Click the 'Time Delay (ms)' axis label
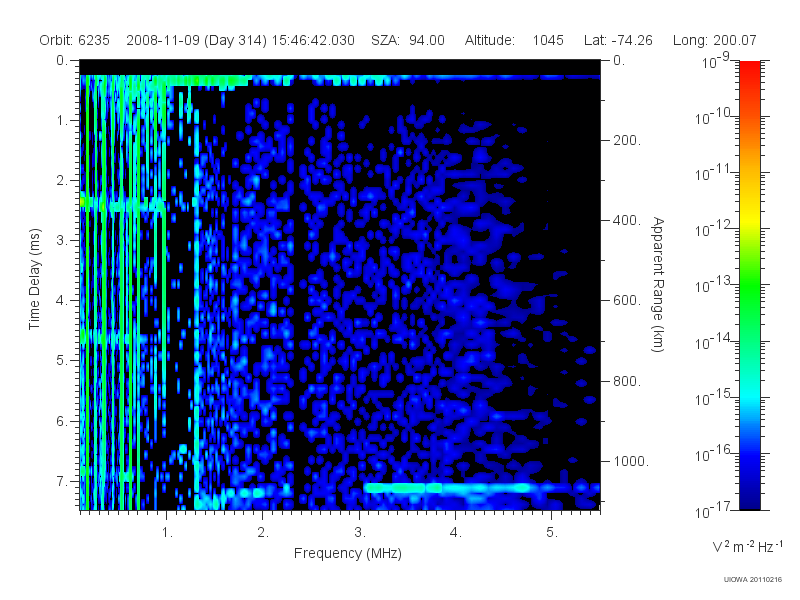 tap(34, 279)
